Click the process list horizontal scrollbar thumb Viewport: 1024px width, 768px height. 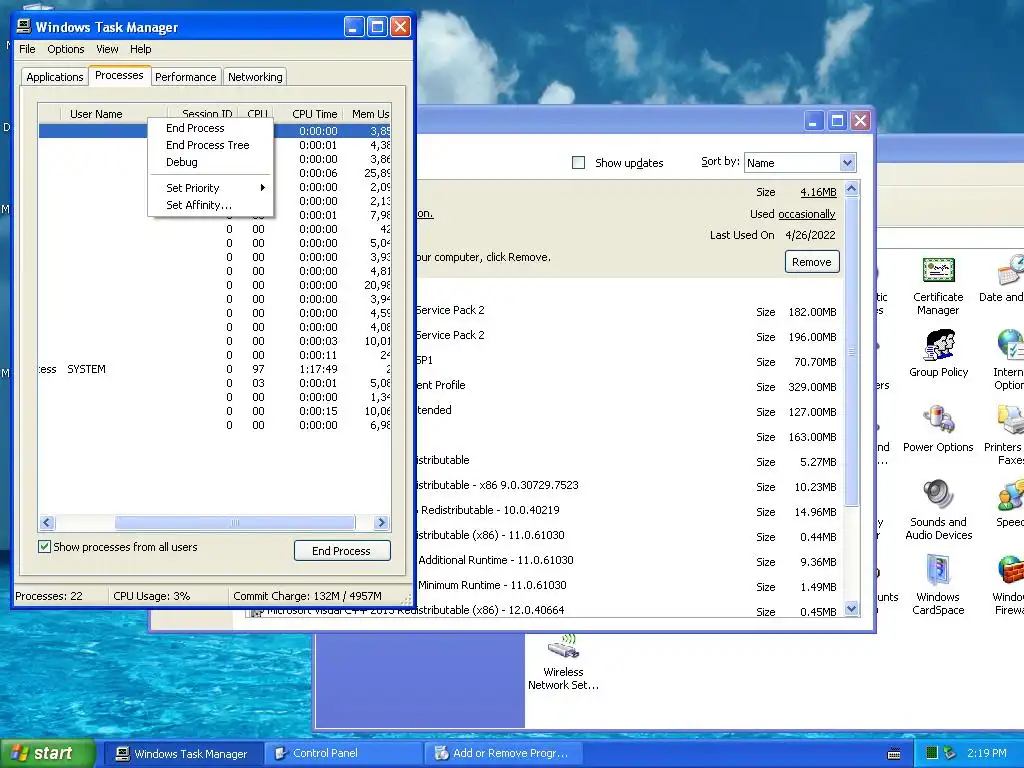(x=235, y=522)
